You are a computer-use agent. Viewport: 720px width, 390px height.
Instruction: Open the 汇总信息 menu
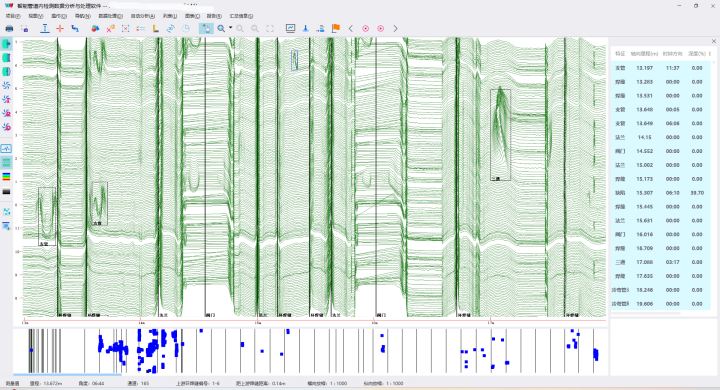pyautogui.click(x=242, y=16)
